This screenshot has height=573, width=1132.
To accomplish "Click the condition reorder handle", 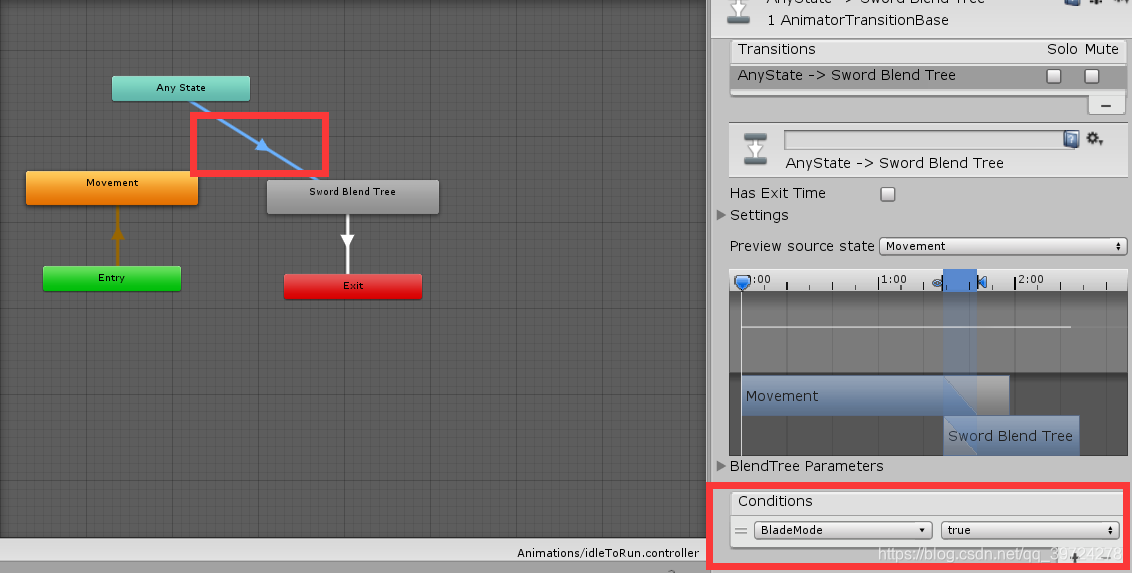I will coord(741,531).
